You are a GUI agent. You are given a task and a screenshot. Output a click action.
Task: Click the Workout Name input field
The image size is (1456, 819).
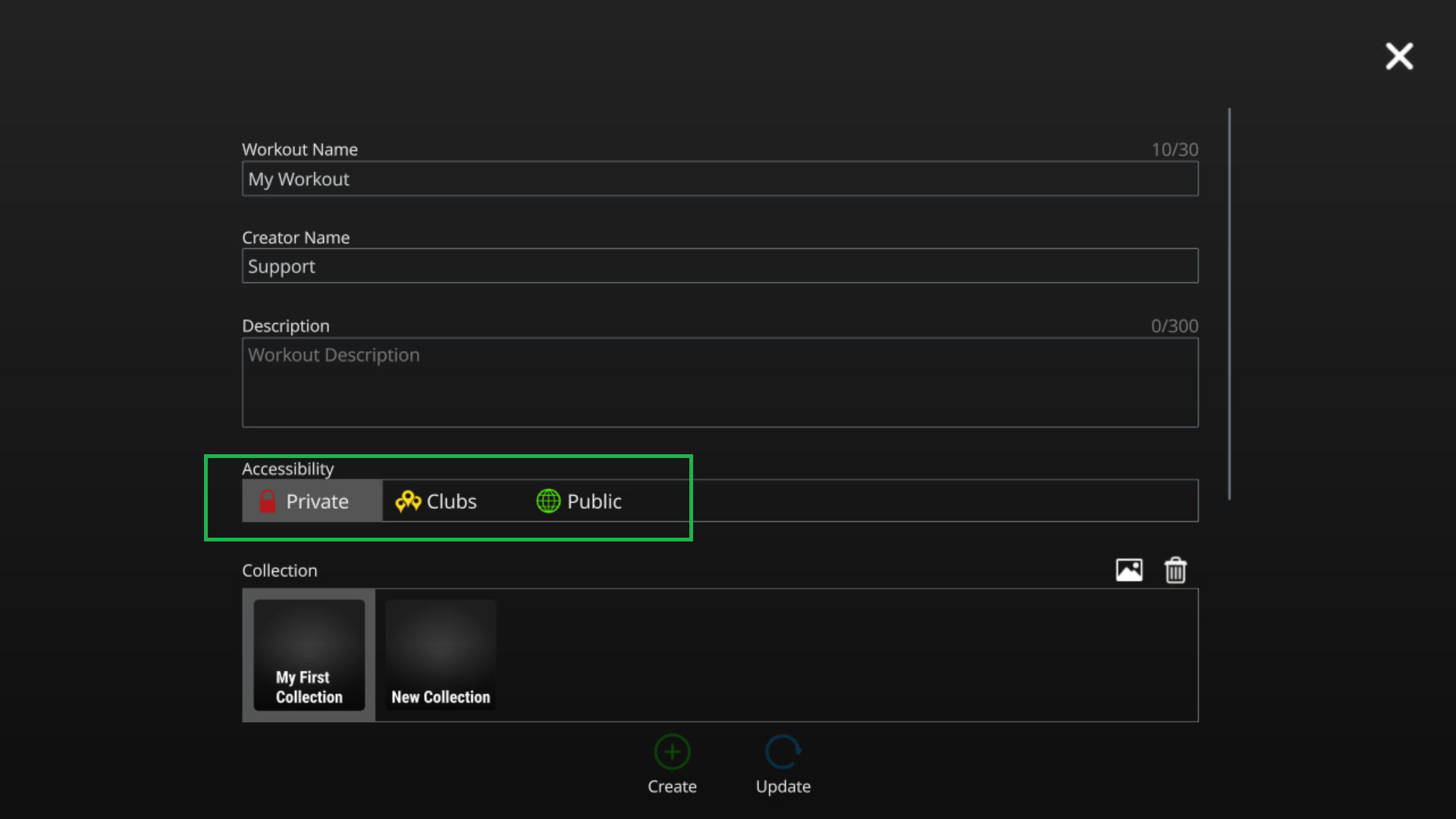click(720, 179)
